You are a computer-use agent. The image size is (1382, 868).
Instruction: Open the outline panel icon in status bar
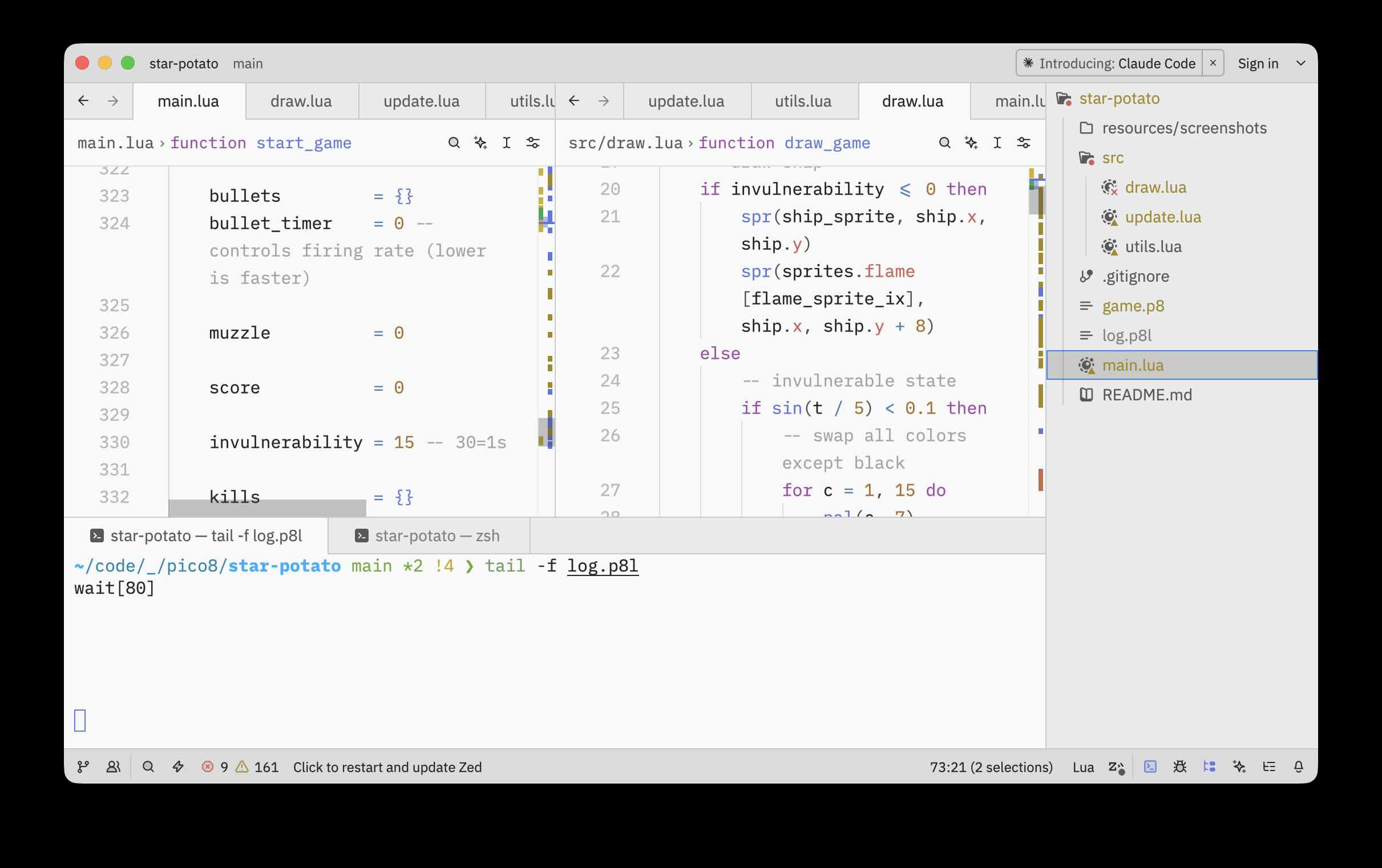click(x=1268, y=766)
